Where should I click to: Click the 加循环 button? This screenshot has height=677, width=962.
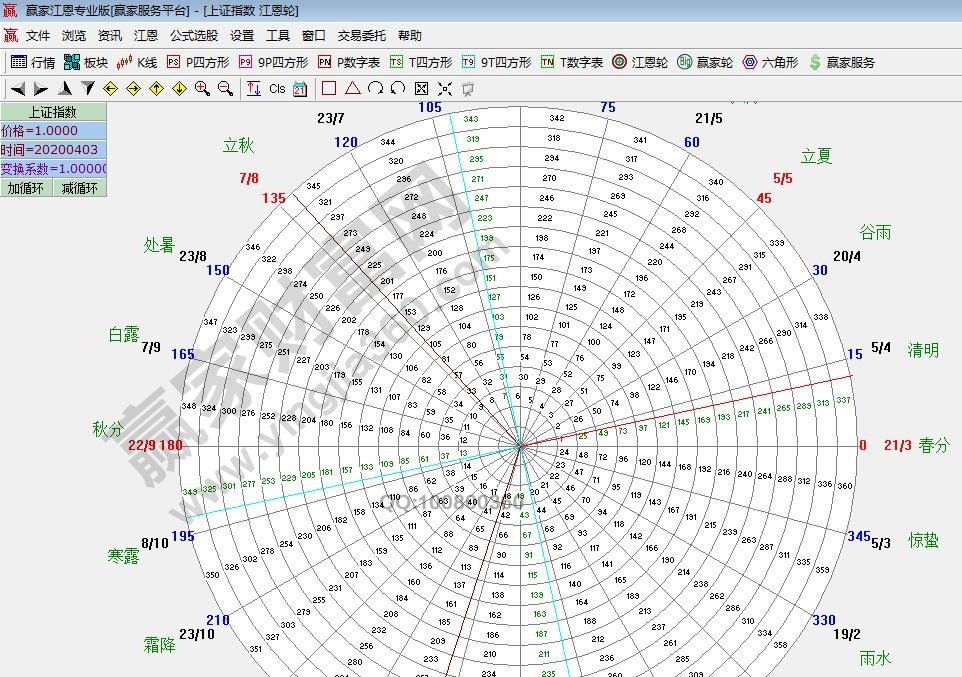pos(26,188)
